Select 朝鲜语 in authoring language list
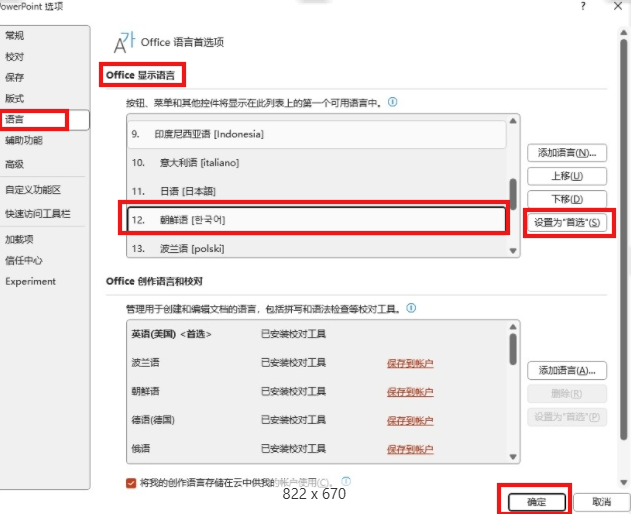This screenshot has height=514, width=631. pos(317,391)
